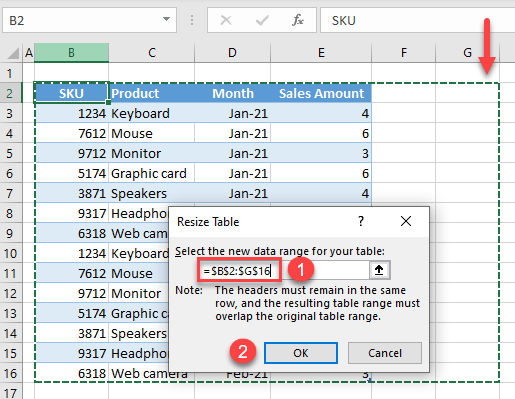Select column D header
515x399 pixels.
click(232, 53)
